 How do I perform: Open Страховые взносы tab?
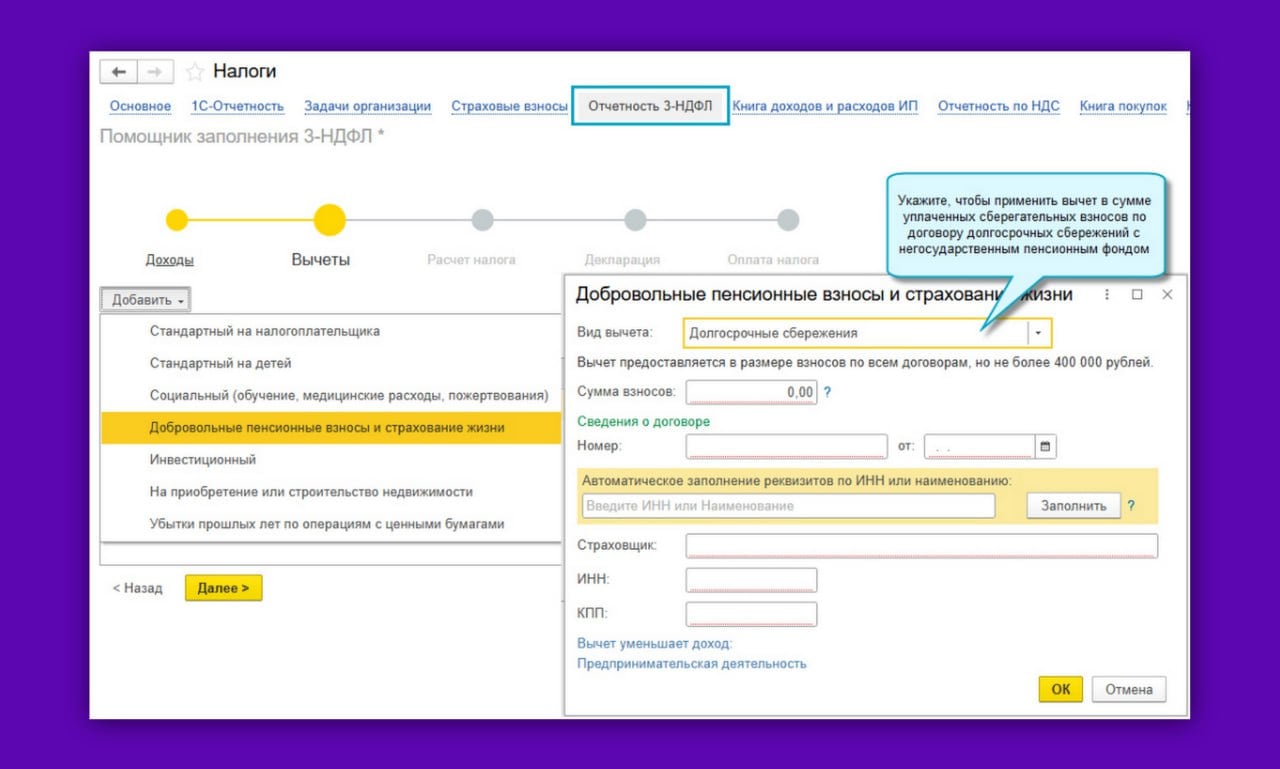pyautogui.click(x=509, y=106)
